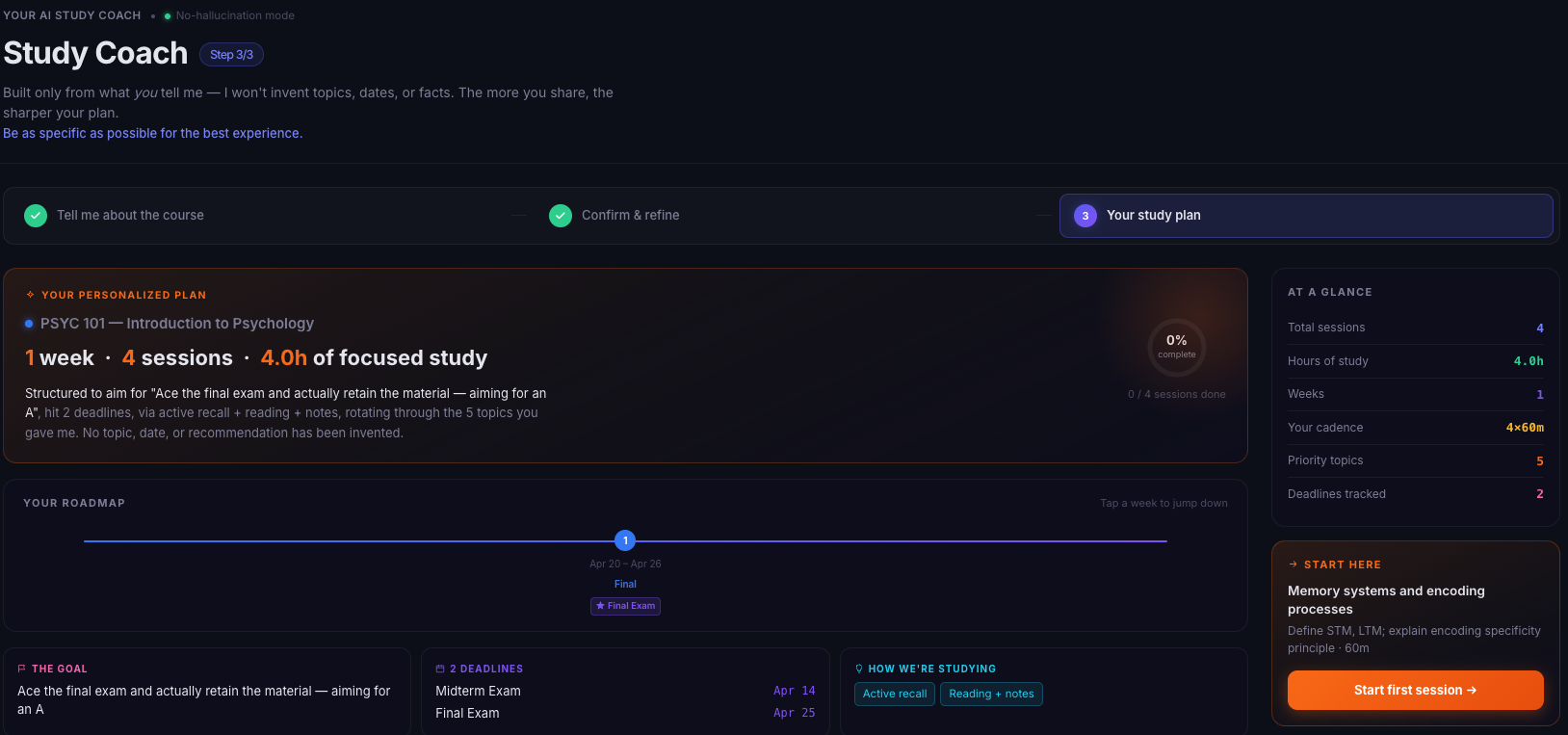Click the 0% complete progress ring

(1177, 347)
